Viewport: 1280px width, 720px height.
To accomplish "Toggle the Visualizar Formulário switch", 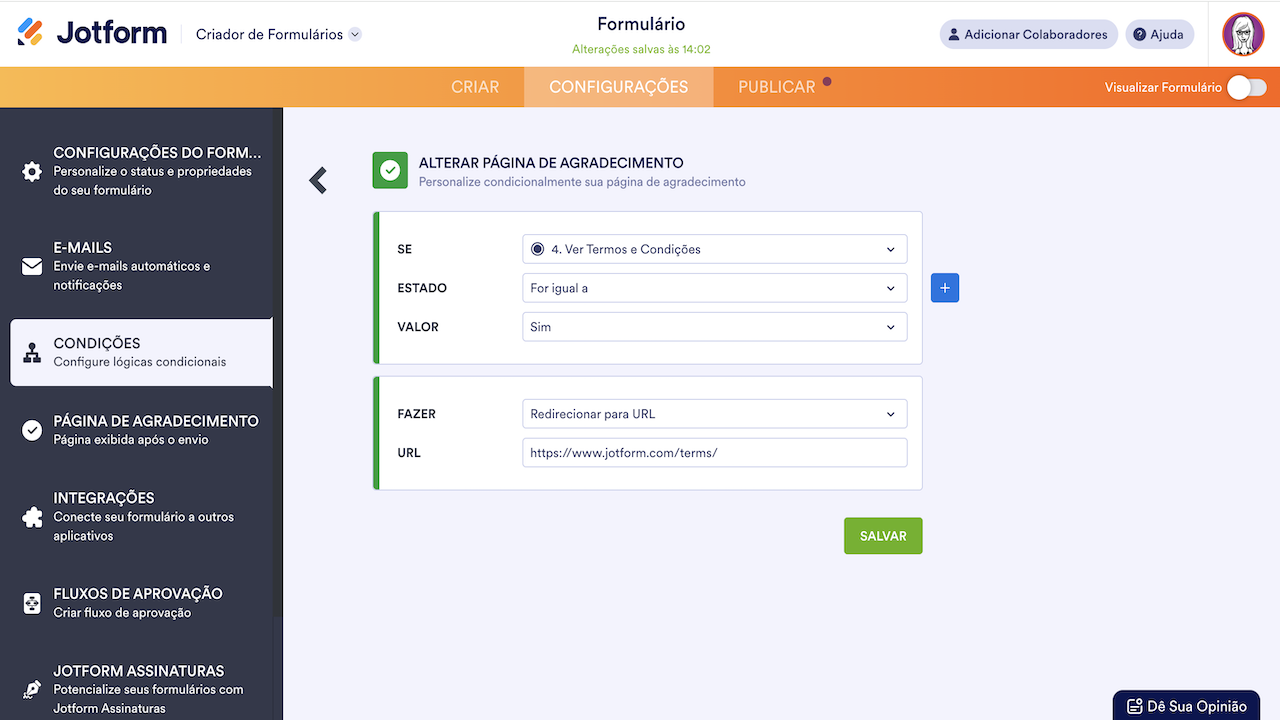I will click(1246, 88).
